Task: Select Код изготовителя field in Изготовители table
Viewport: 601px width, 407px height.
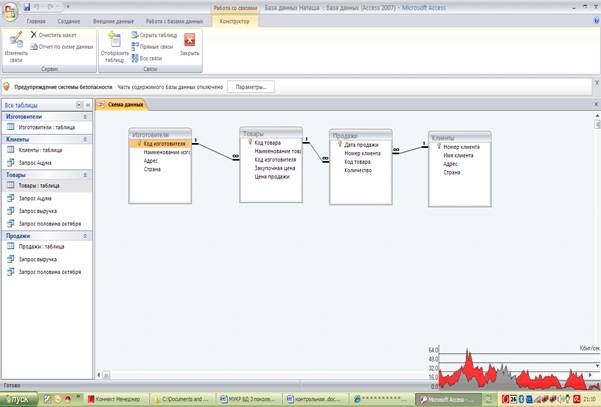Action: [x=163, y=143]
